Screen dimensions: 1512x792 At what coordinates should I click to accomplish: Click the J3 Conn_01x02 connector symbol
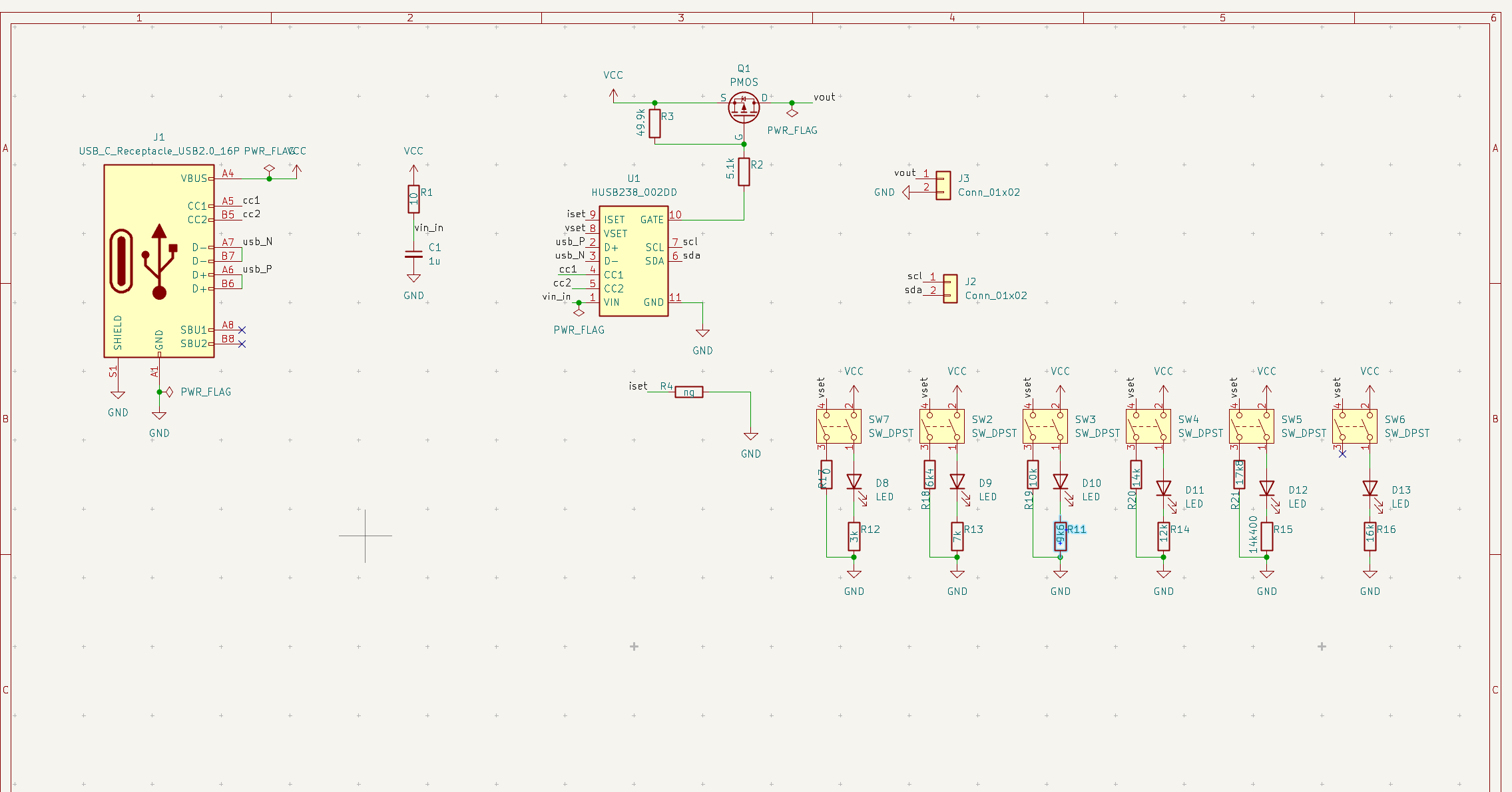[x=943, y=185]
